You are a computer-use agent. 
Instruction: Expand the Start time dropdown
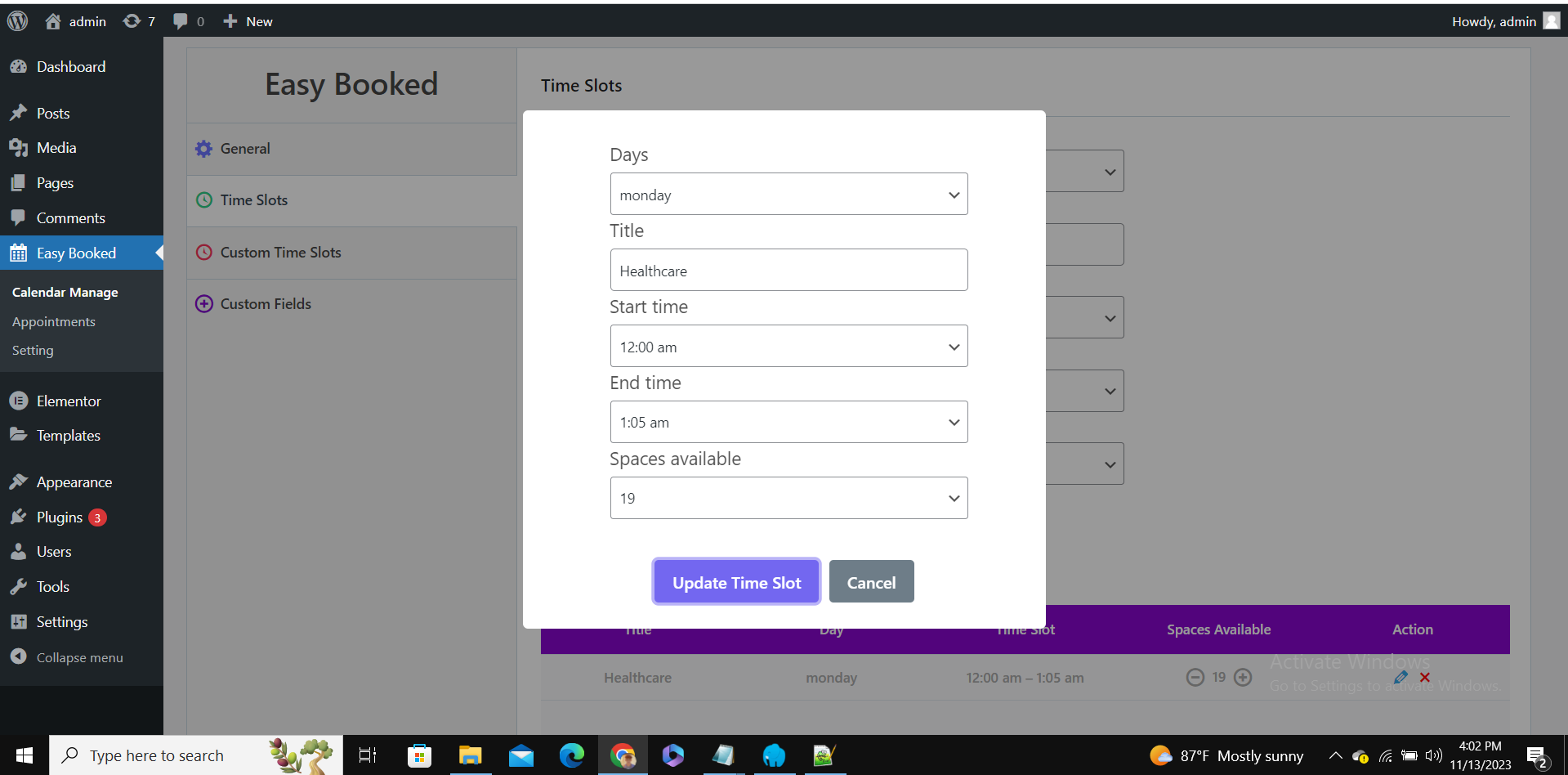(x=789, y=346)
